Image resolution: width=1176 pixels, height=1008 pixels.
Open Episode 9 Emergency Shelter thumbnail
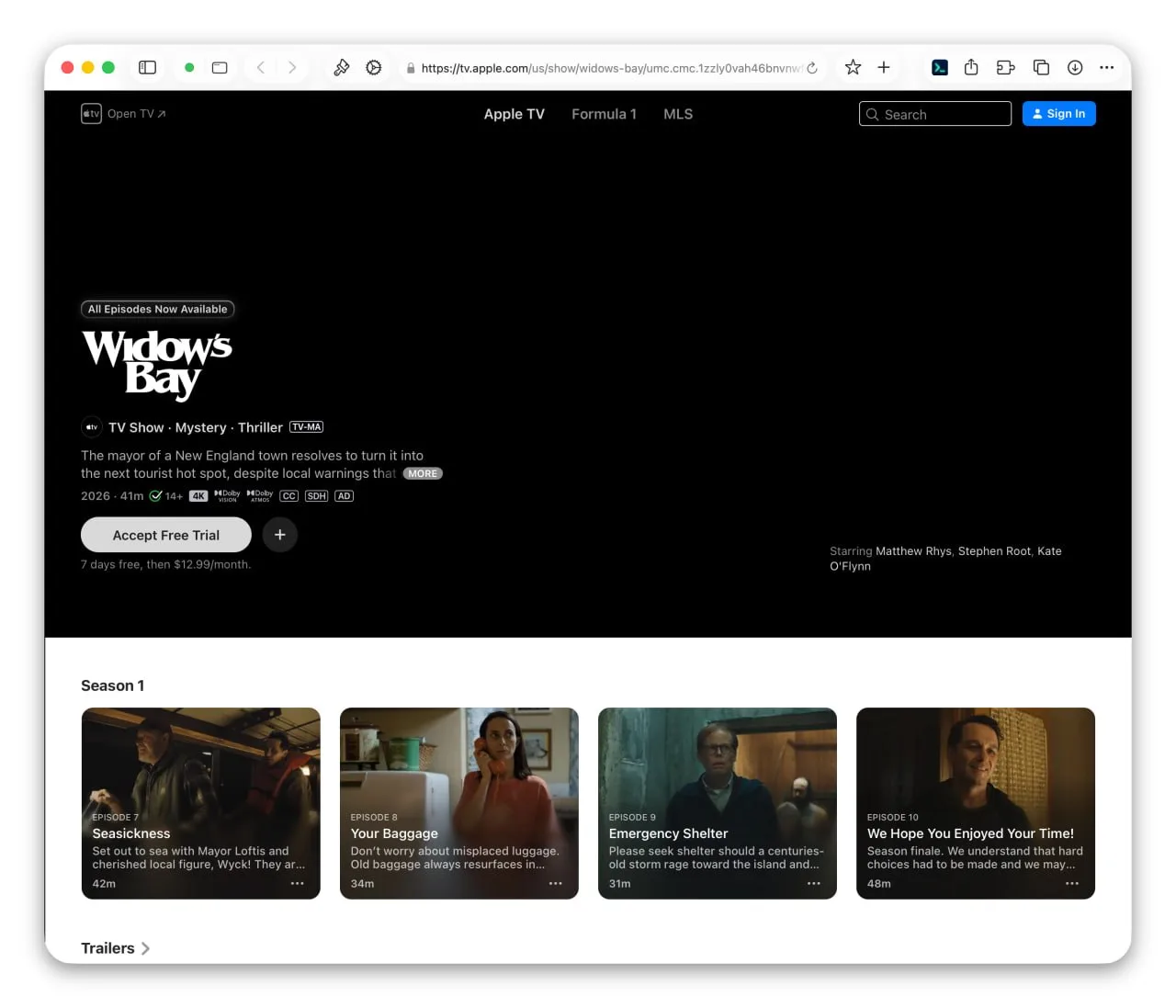click(718, 803)
